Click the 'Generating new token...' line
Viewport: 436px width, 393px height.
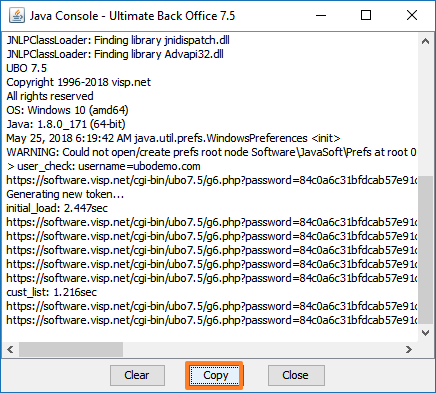(x=65, y=194)
